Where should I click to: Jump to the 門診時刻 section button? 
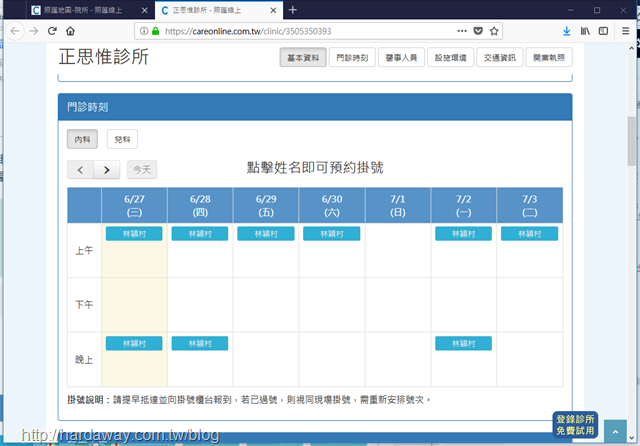pos(352,58)
